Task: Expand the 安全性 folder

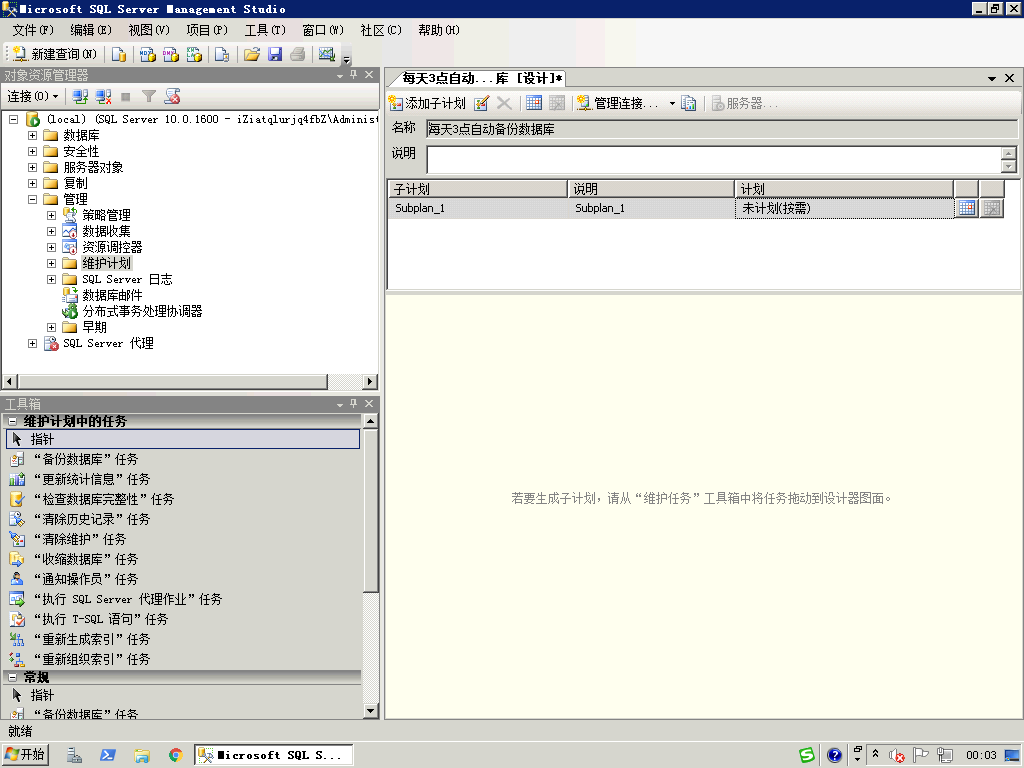Action: pos(32,152)
